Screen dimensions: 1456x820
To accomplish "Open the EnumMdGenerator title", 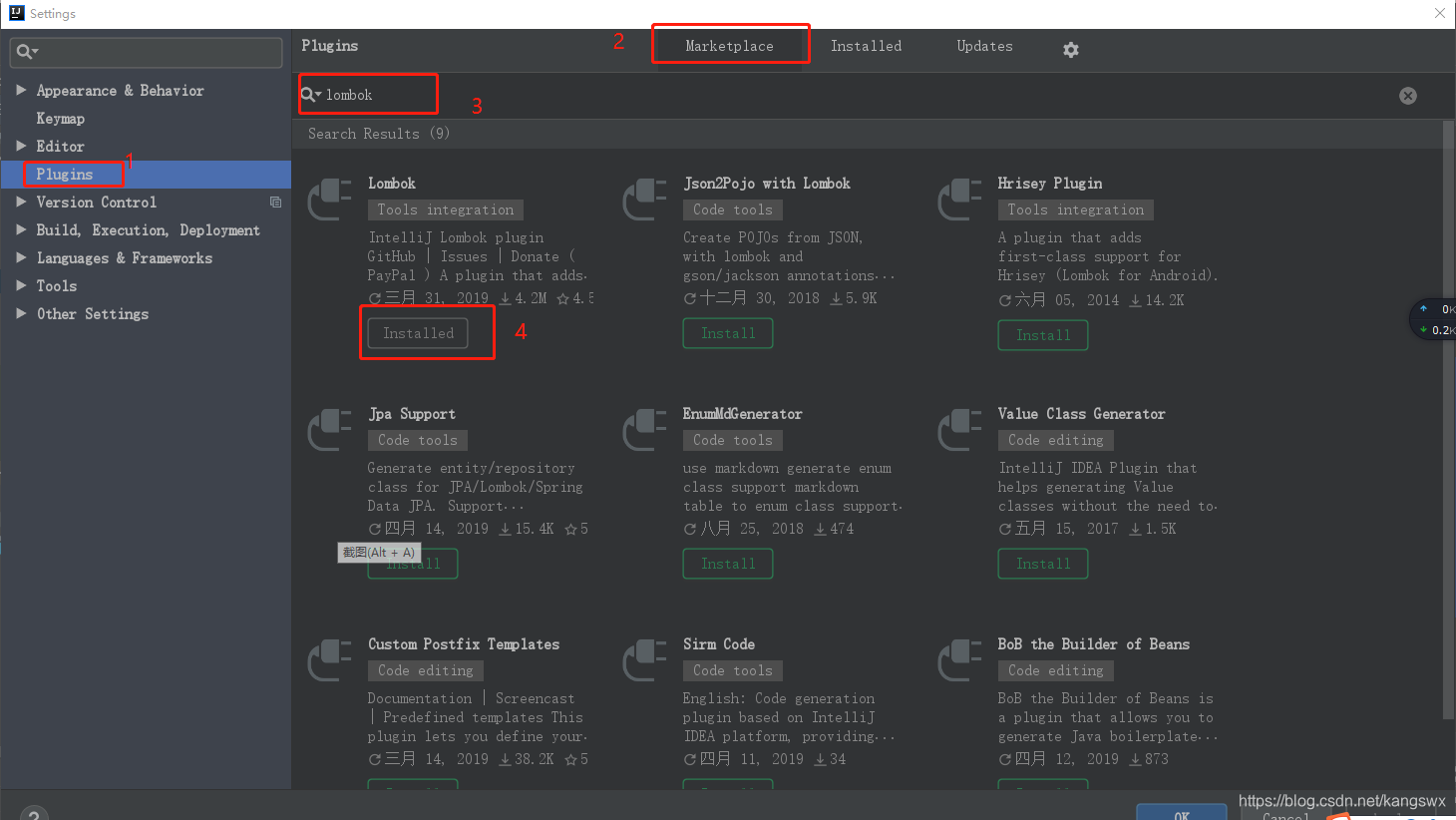I will coord(742,414).
